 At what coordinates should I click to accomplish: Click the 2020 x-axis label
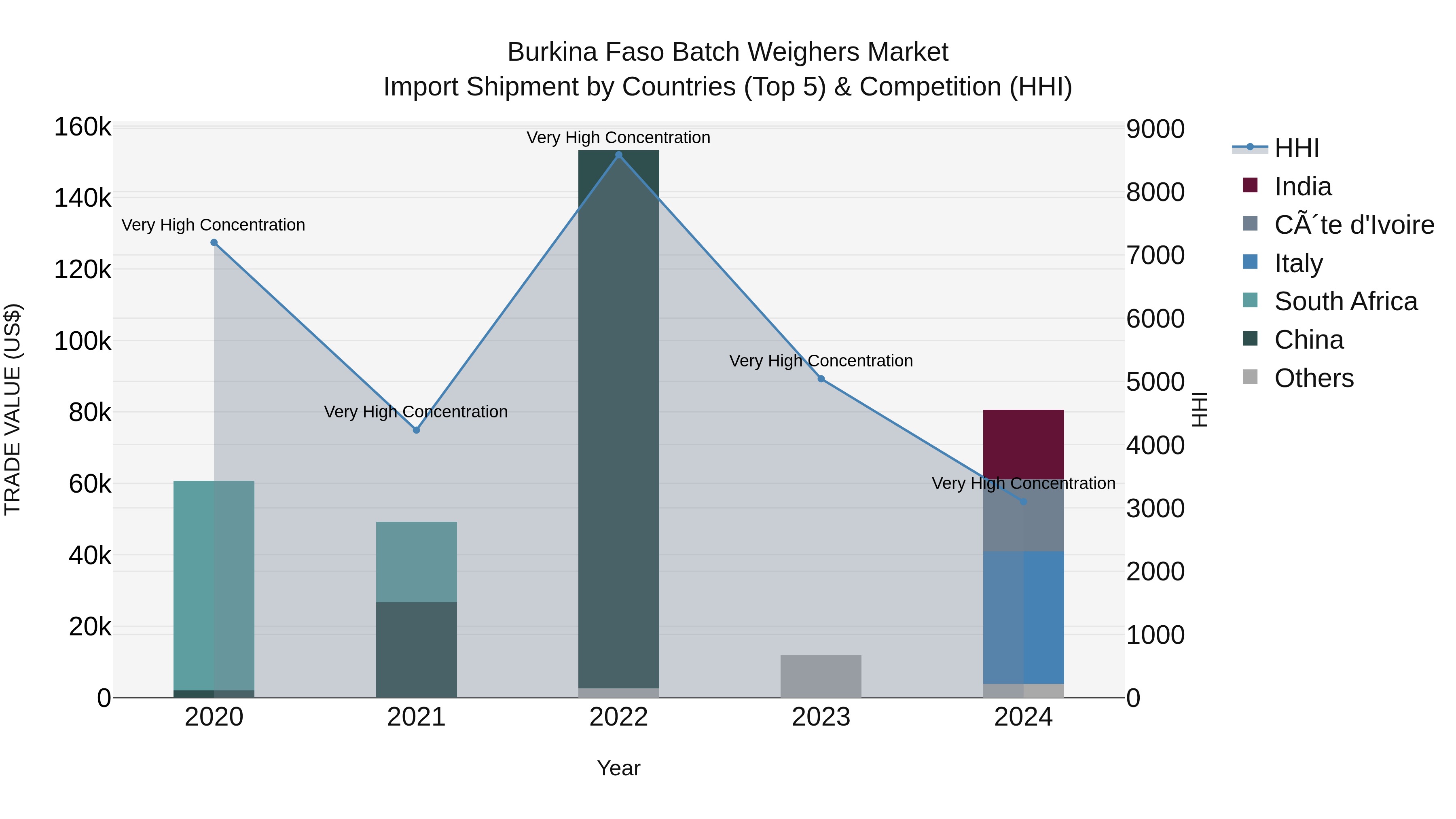click(214, 717)
